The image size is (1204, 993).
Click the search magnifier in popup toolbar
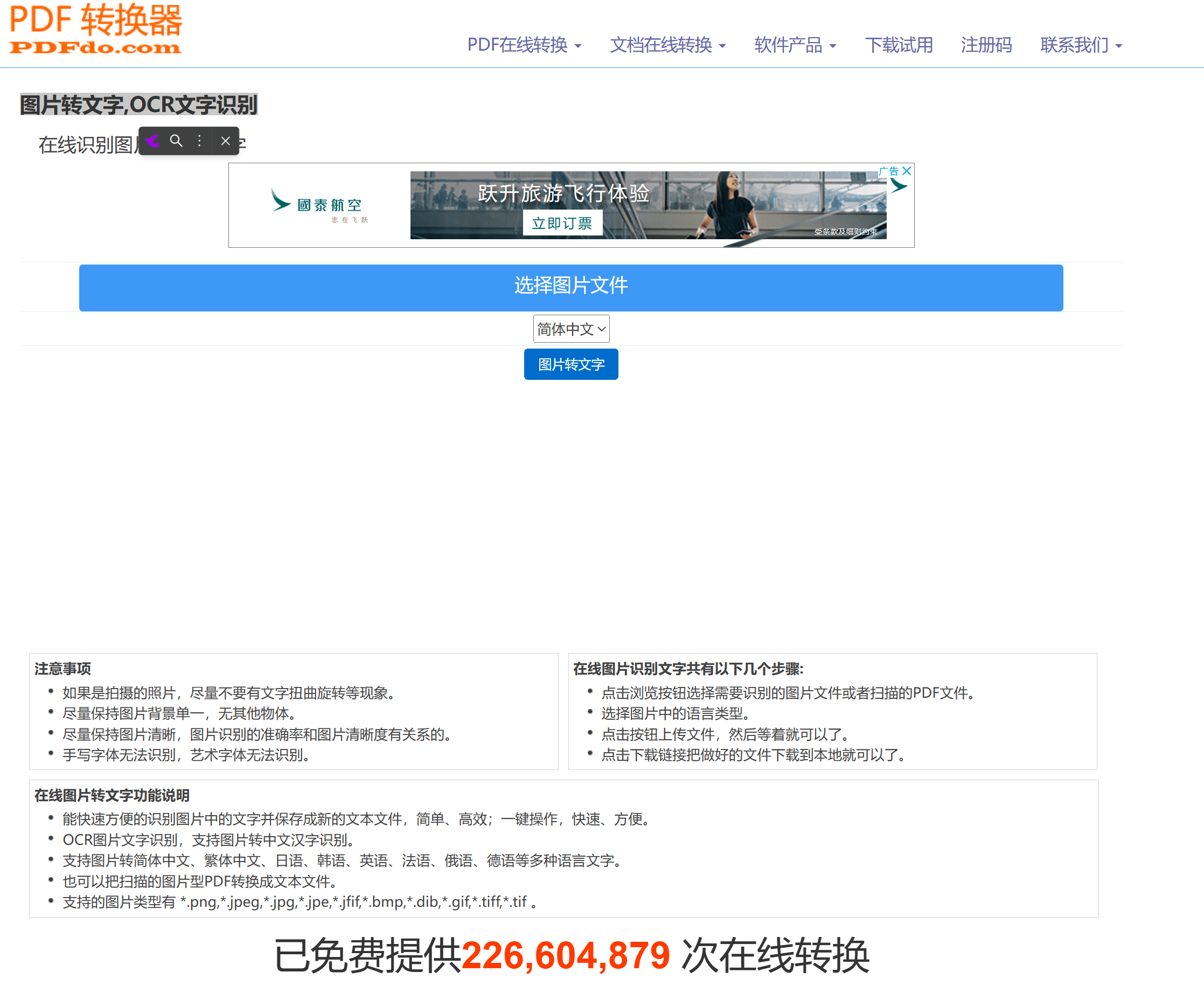point(176,141)
